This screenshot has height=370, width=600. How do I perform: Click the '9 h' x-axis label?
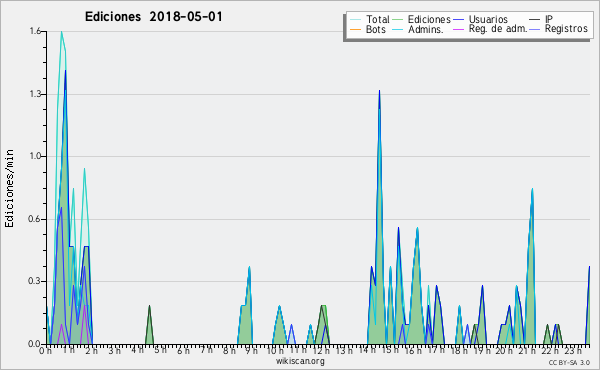pyautogui.click(x=251, y=351)
